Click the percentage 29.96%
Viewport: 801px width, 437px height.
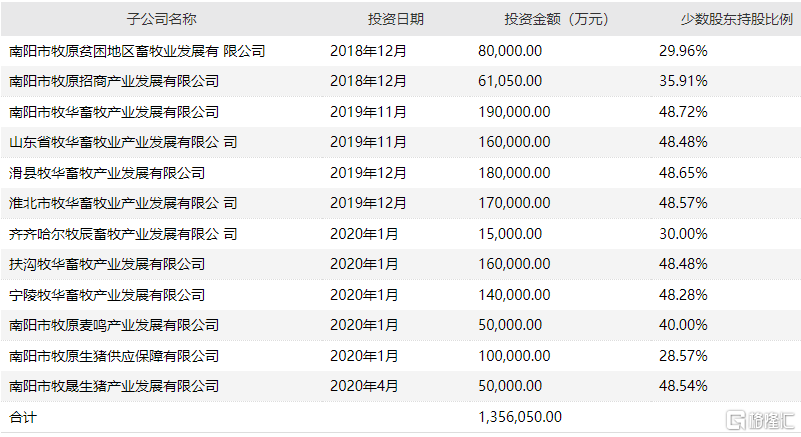(683, 51)
